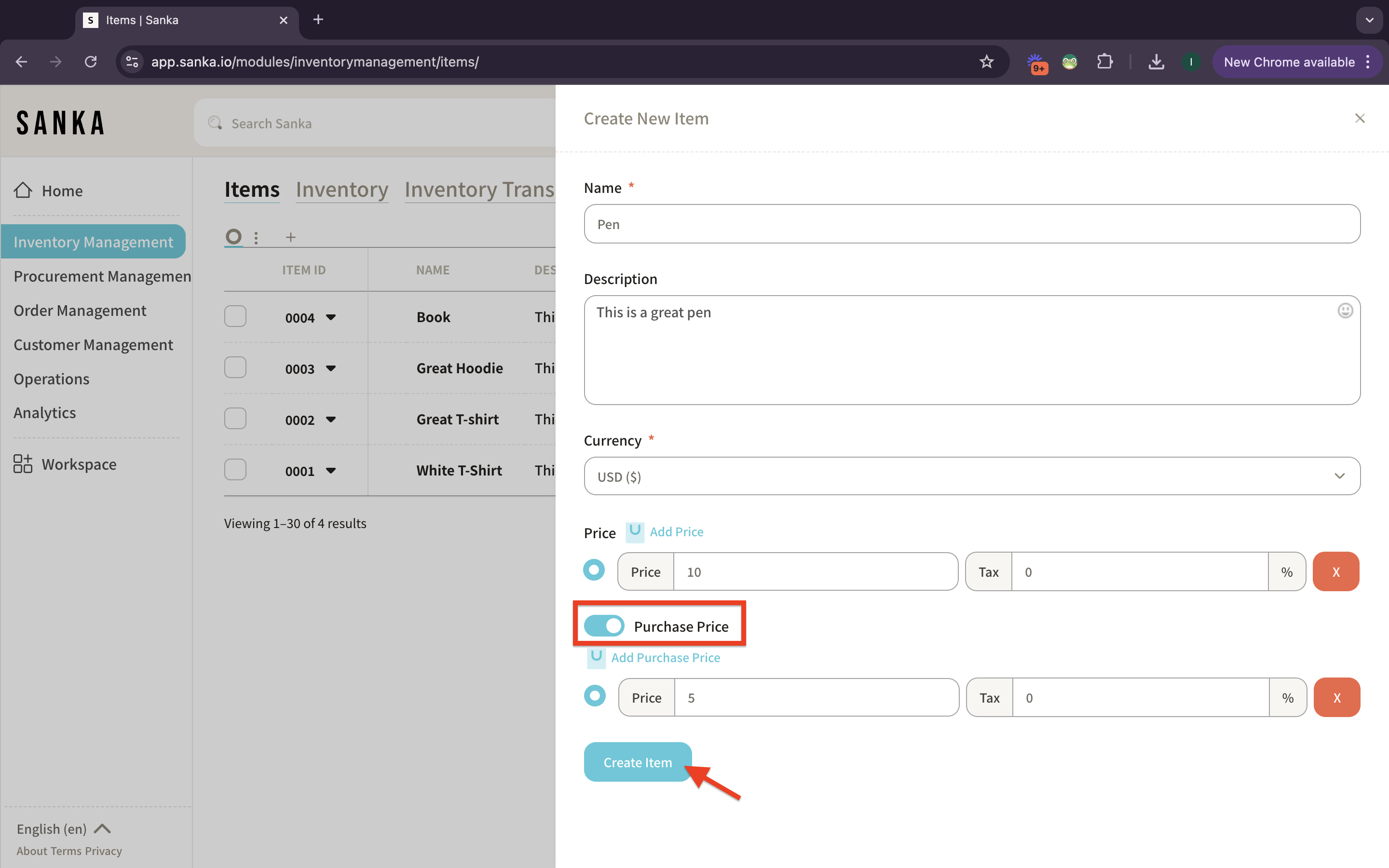This screenshot has width=1389, height=868.
Task: Open Workspace grid icon
Action: point(23,463)
